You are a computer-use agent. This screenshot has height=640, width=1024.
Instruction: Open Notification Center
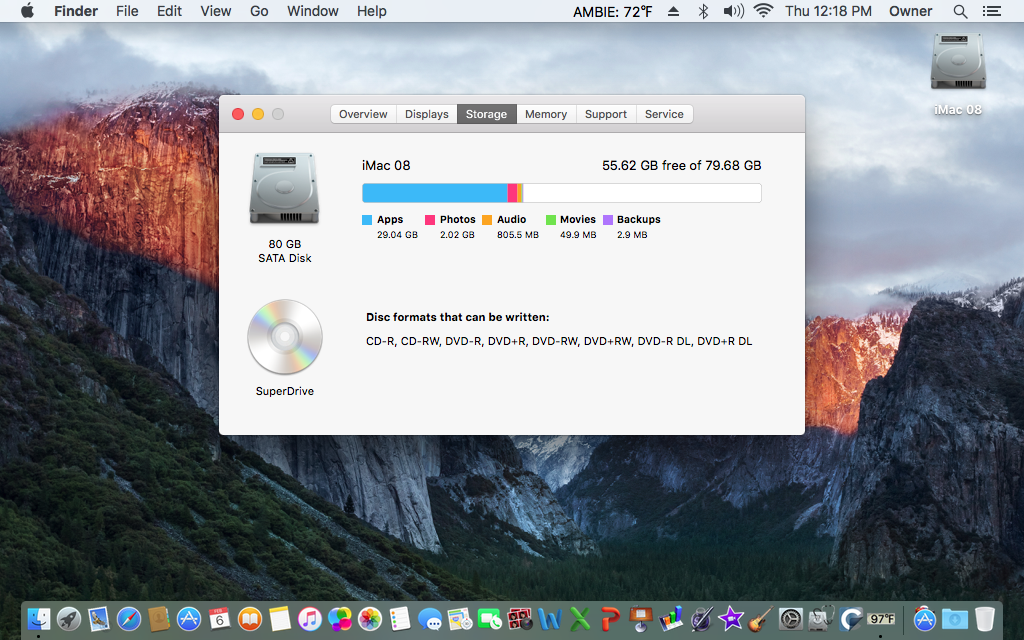(991, 11)
